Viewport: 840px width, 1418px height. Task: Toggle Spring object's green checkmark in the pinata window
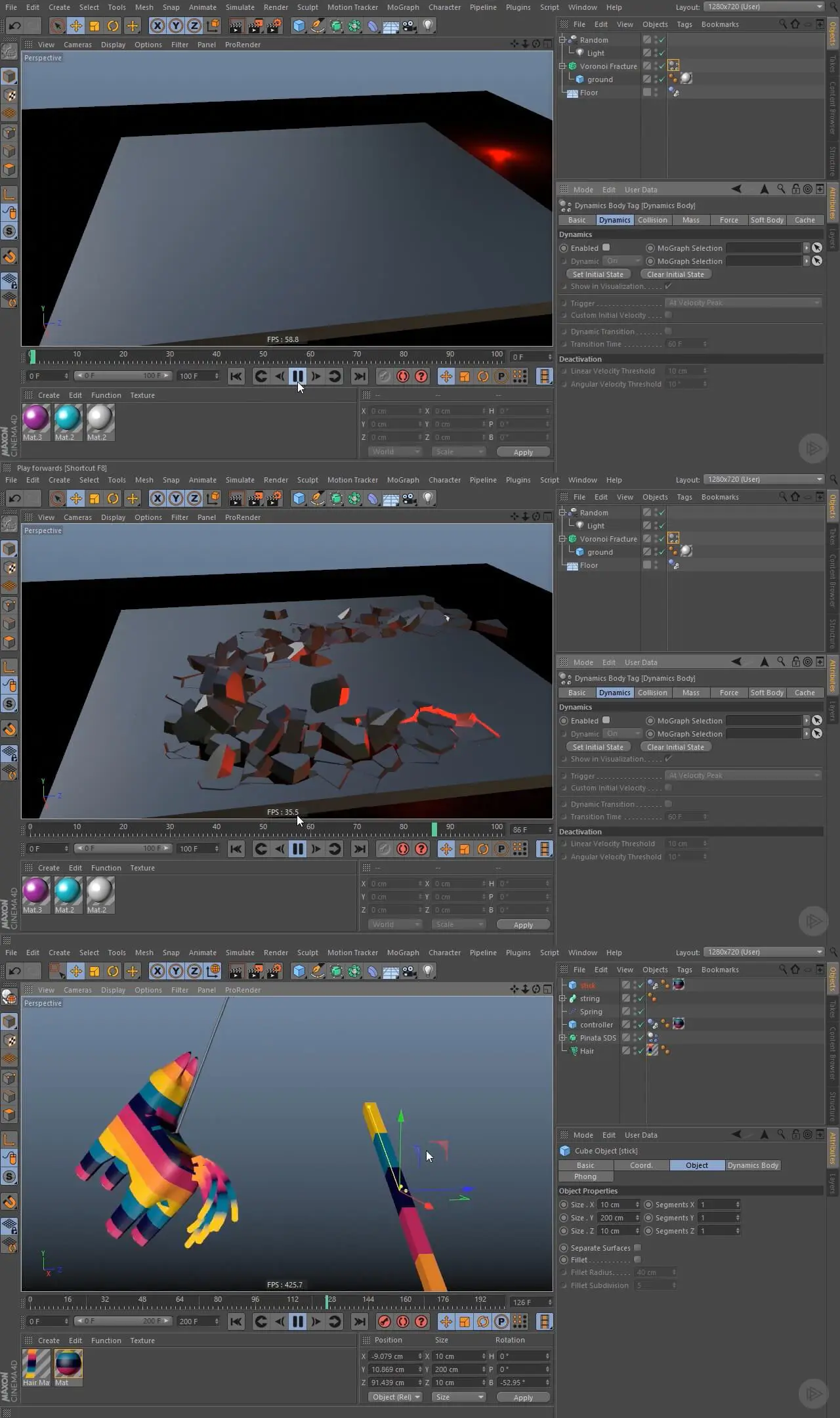click(x=640, y=1012)
